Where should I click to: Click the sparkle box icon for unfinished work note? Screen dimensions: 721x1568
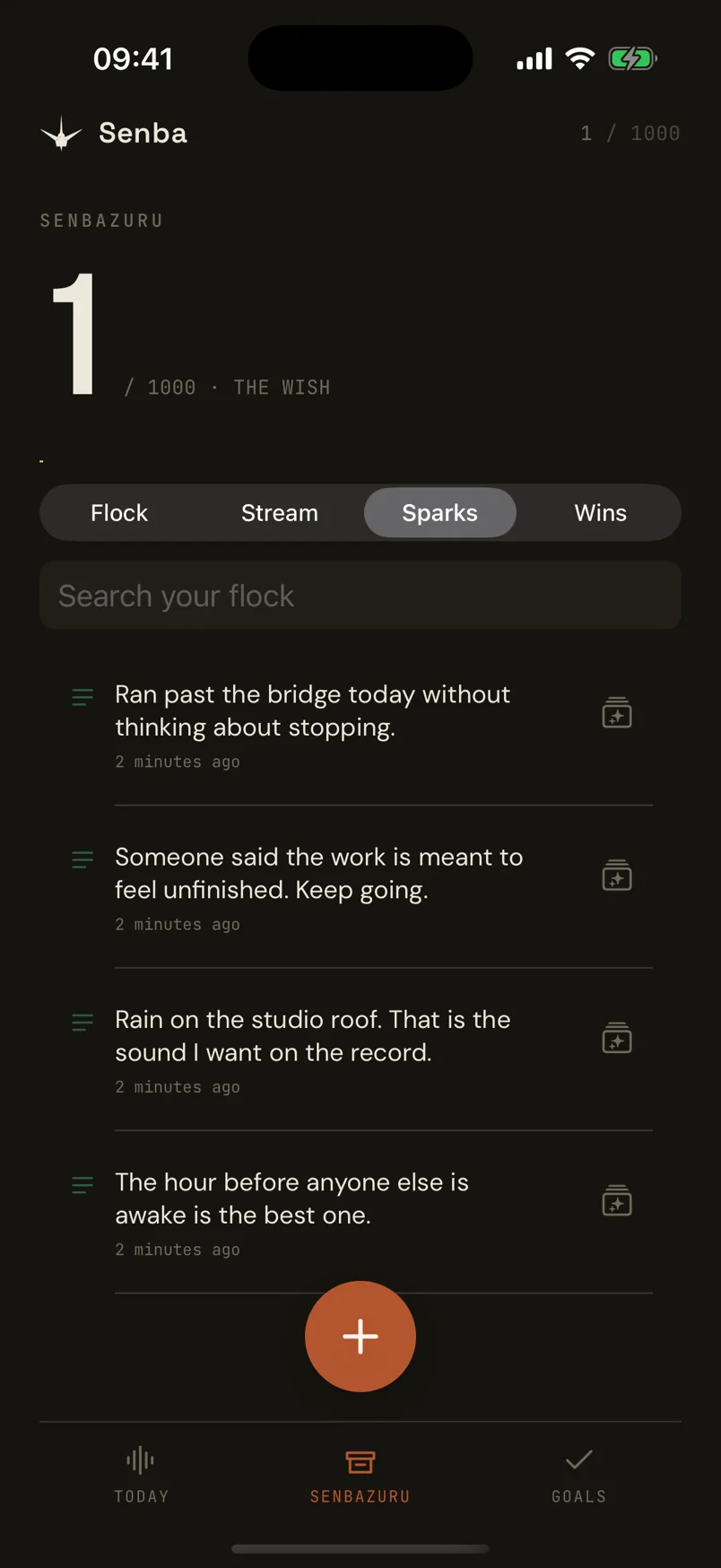tap(617, 875)
